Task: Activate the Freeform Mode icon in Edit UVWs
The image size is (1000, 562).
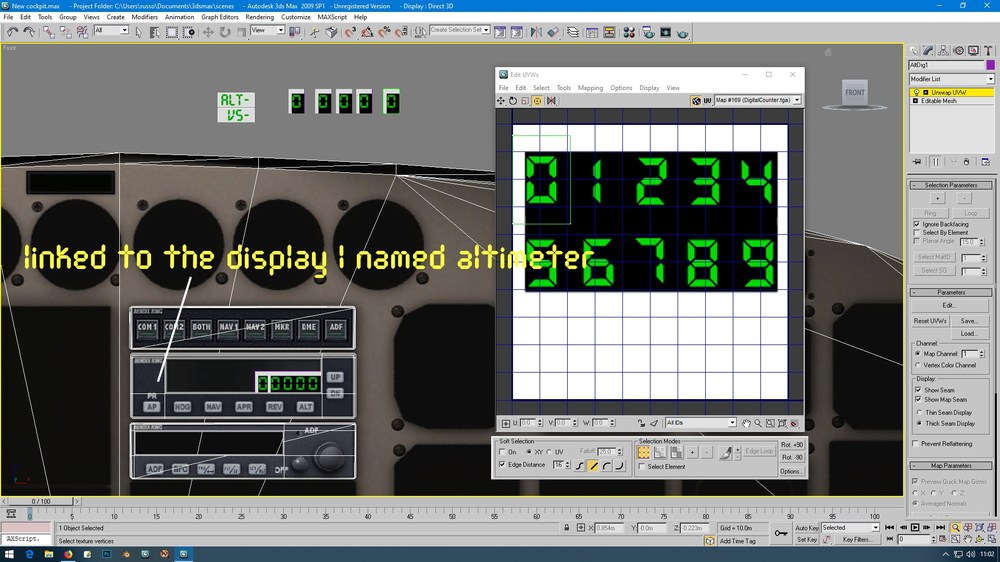Action: point(538,101)
